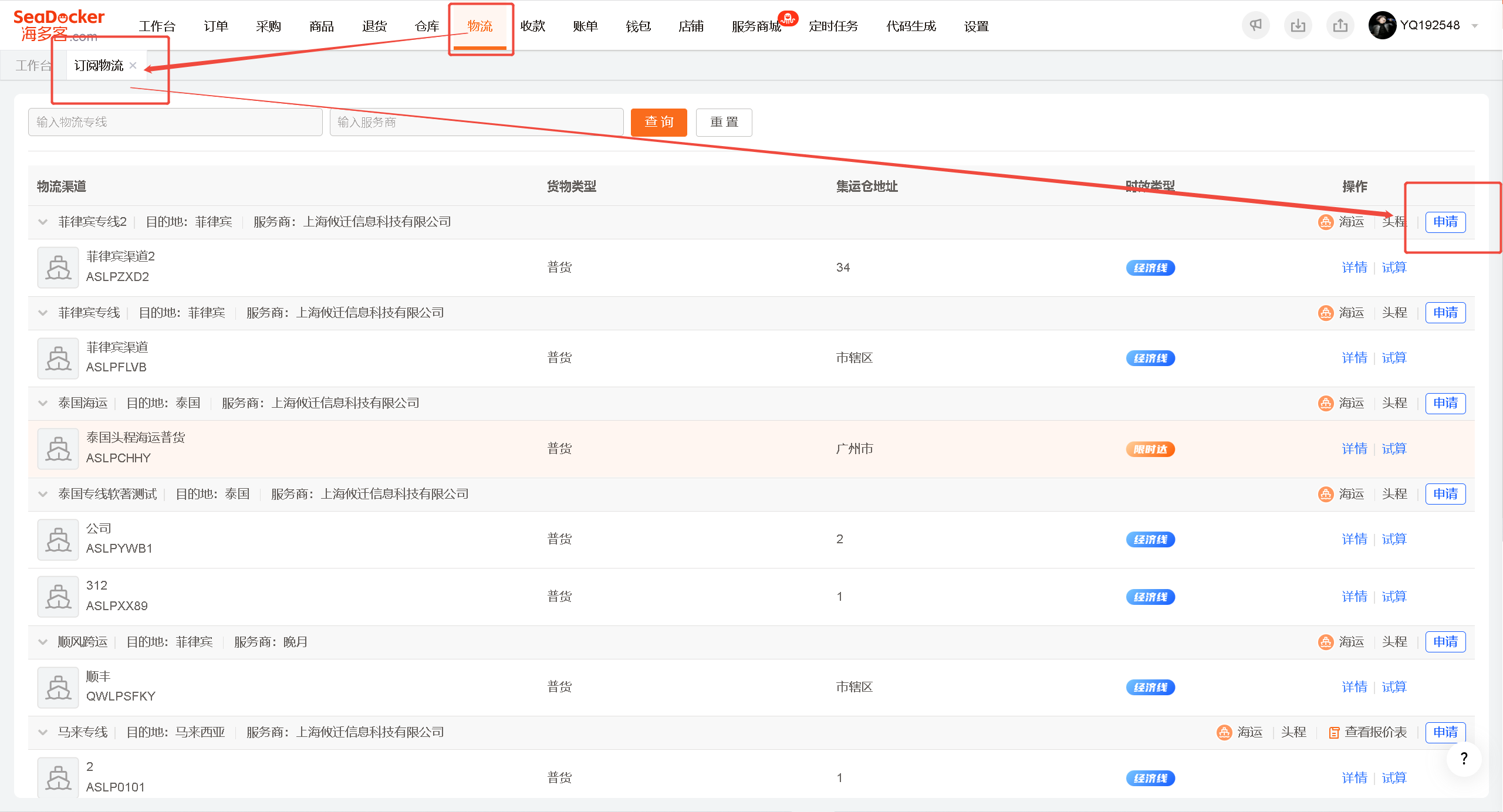Close the 订阅物流 tab
Screen dimensions: 1503x812
click(x=133, y=66)
